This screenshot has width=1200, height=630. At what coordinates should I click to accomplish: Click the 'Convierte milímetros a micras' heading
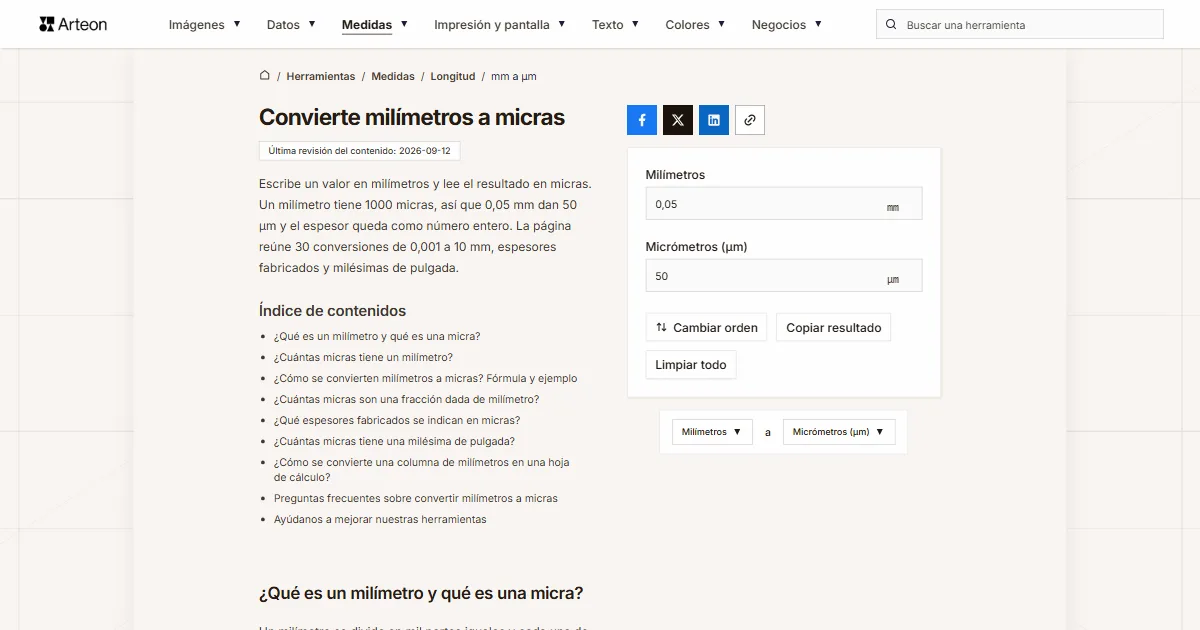click(x=412, y=117)
